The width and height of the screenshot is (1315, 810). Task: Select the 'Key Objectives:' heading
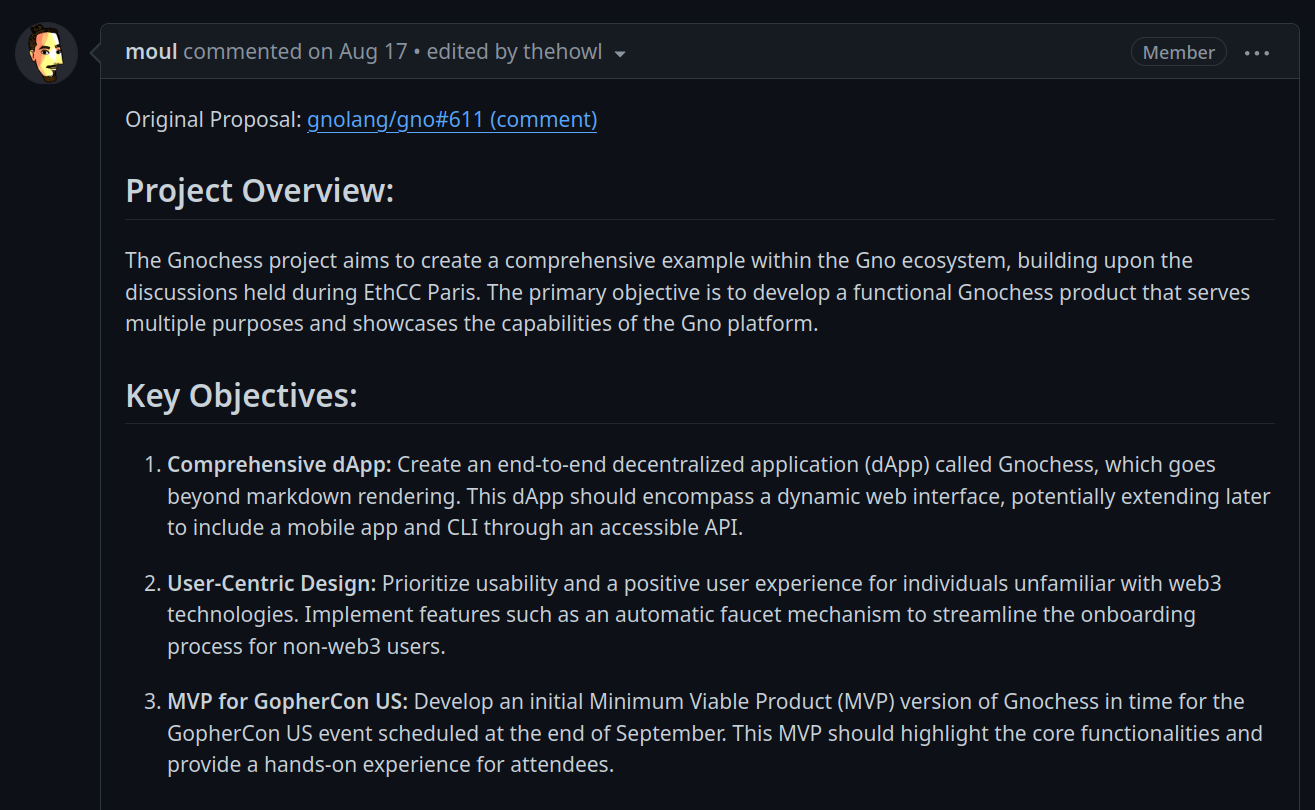[242, 395]
